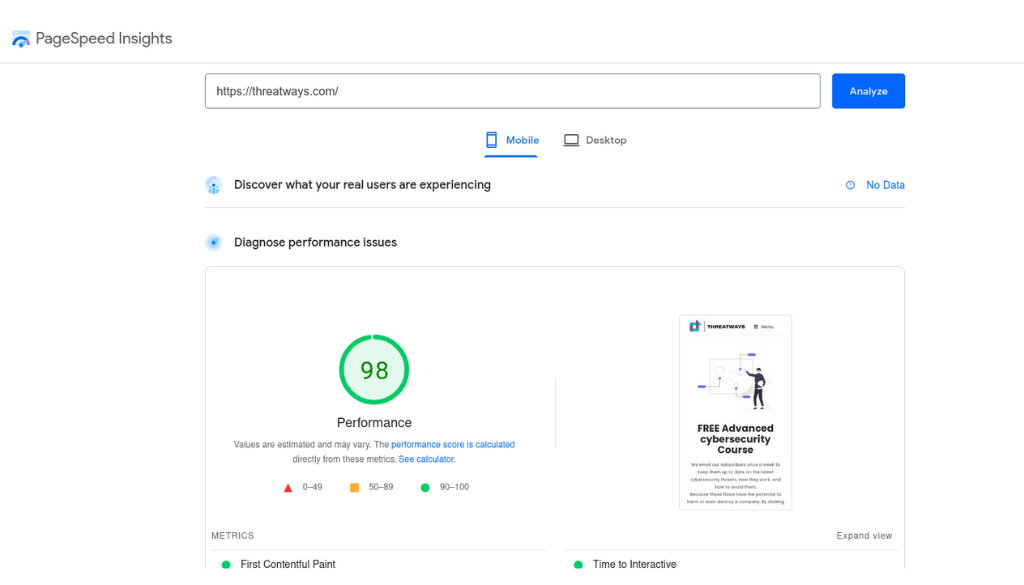Click the desktop monitor icon
1024x585 pixels.
(571, 140)
